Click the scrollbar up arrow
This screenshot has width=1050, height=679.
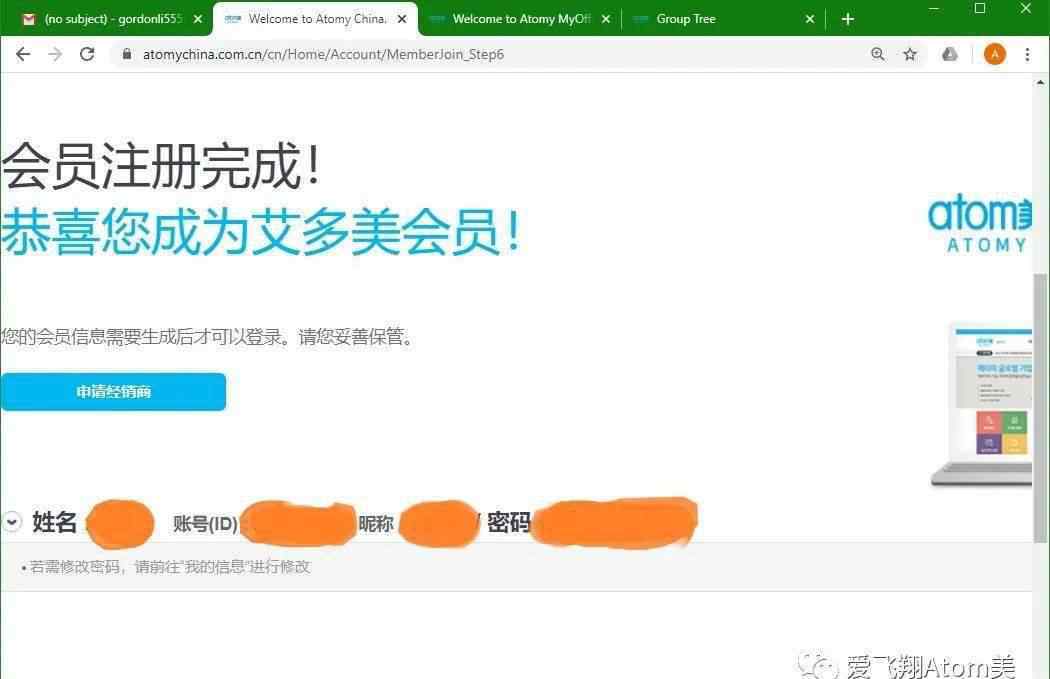pyautogui.click(x=1040, y=83)
